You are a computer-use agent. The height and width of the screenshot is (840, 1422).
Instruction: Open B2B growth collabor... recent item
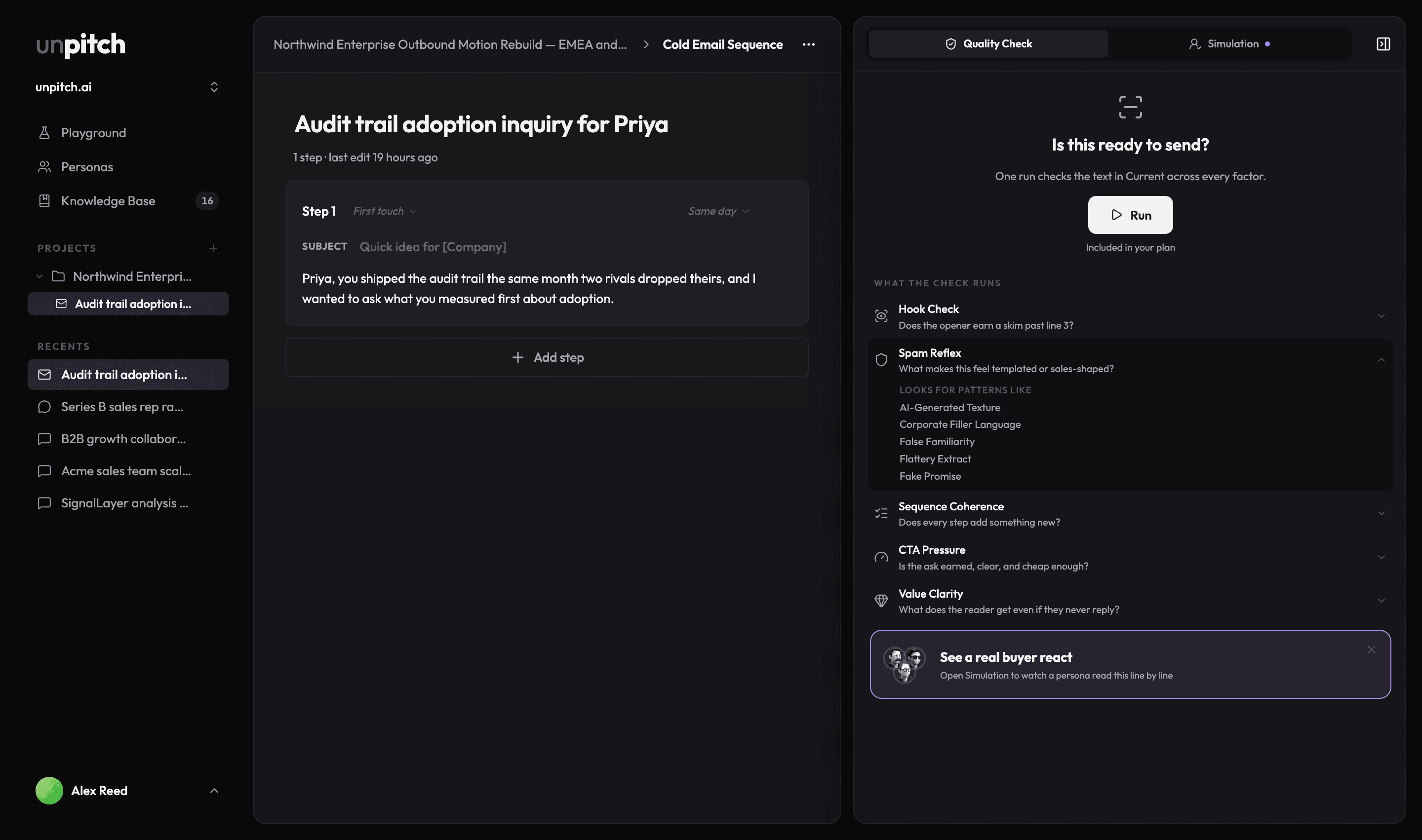[128, 439]
